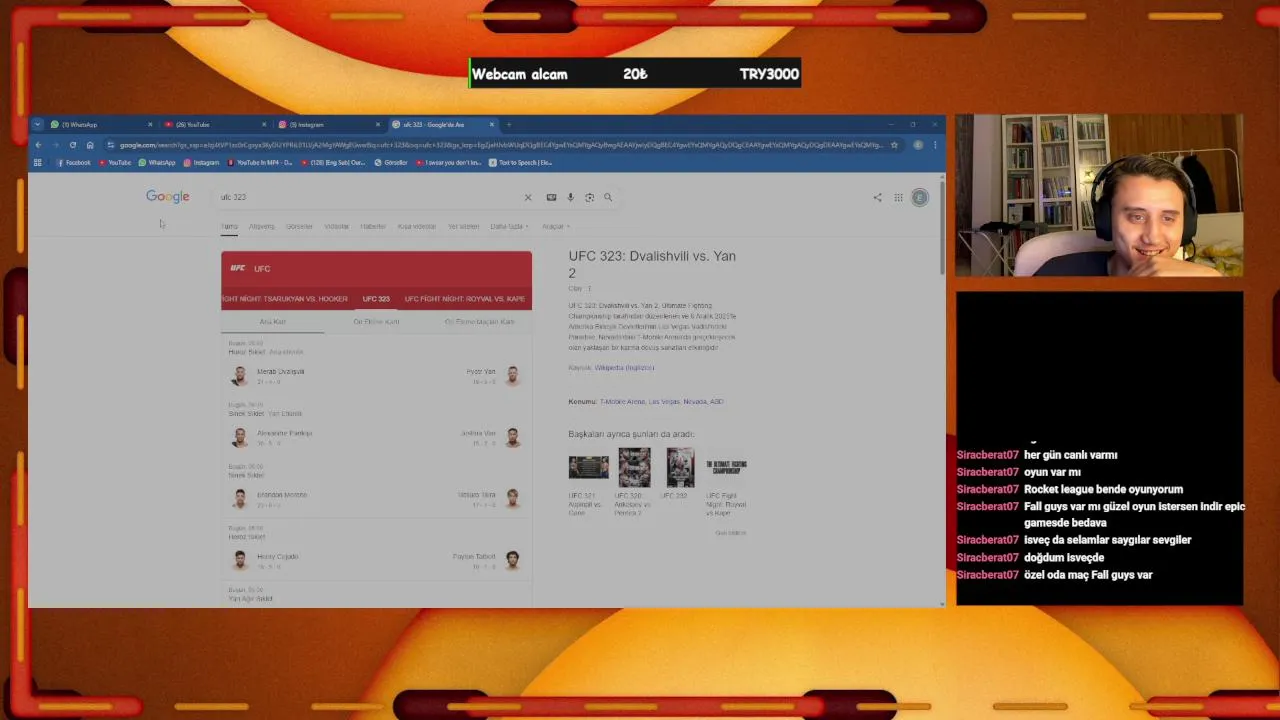The height and width of the screenshot is (720, 1280).
Task: Select Fight Night Tsarukyan vs. Hooker event
Action: click(285, 299)
